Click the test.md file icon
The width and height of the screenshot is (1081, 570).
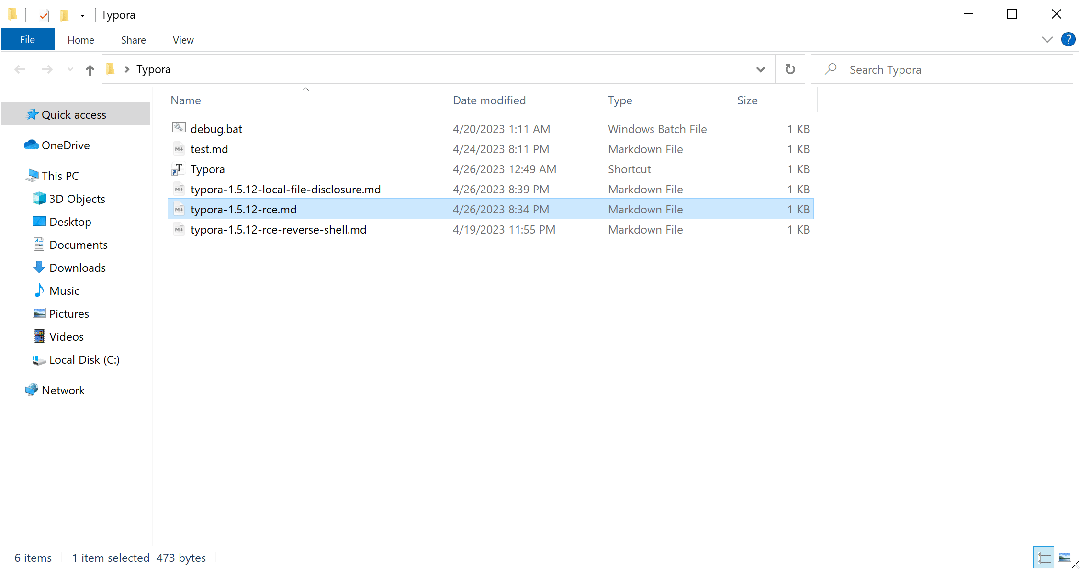point(179,149)
